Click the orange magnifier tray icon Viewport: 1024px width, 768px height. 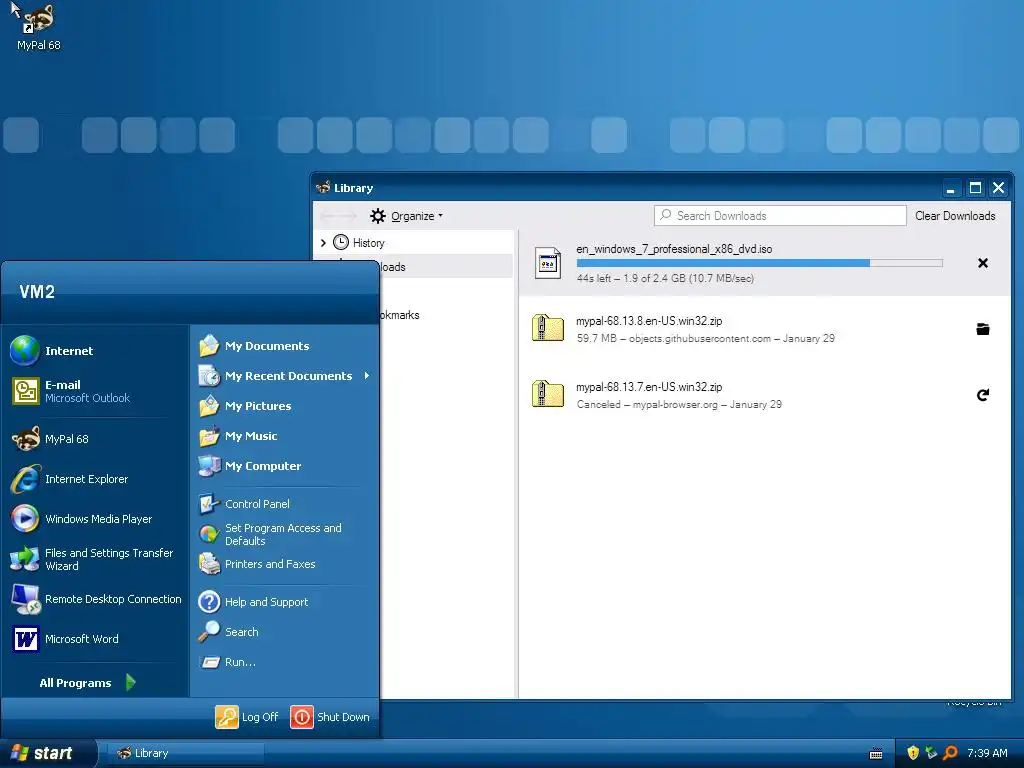(x=950, y=753)
